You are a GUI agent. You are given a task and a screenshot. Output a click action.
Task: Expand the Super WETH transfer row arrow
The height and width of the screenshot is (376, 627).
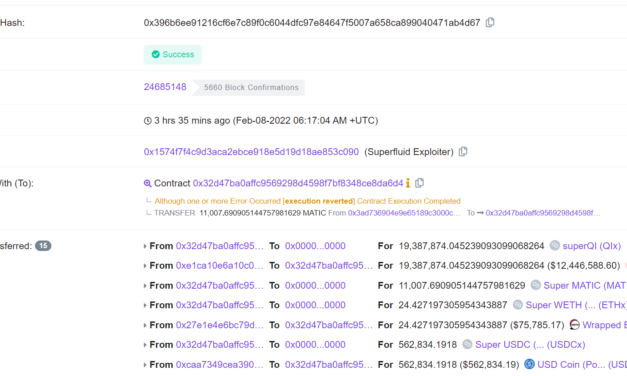pyautogui.click(x=145, y=305)
